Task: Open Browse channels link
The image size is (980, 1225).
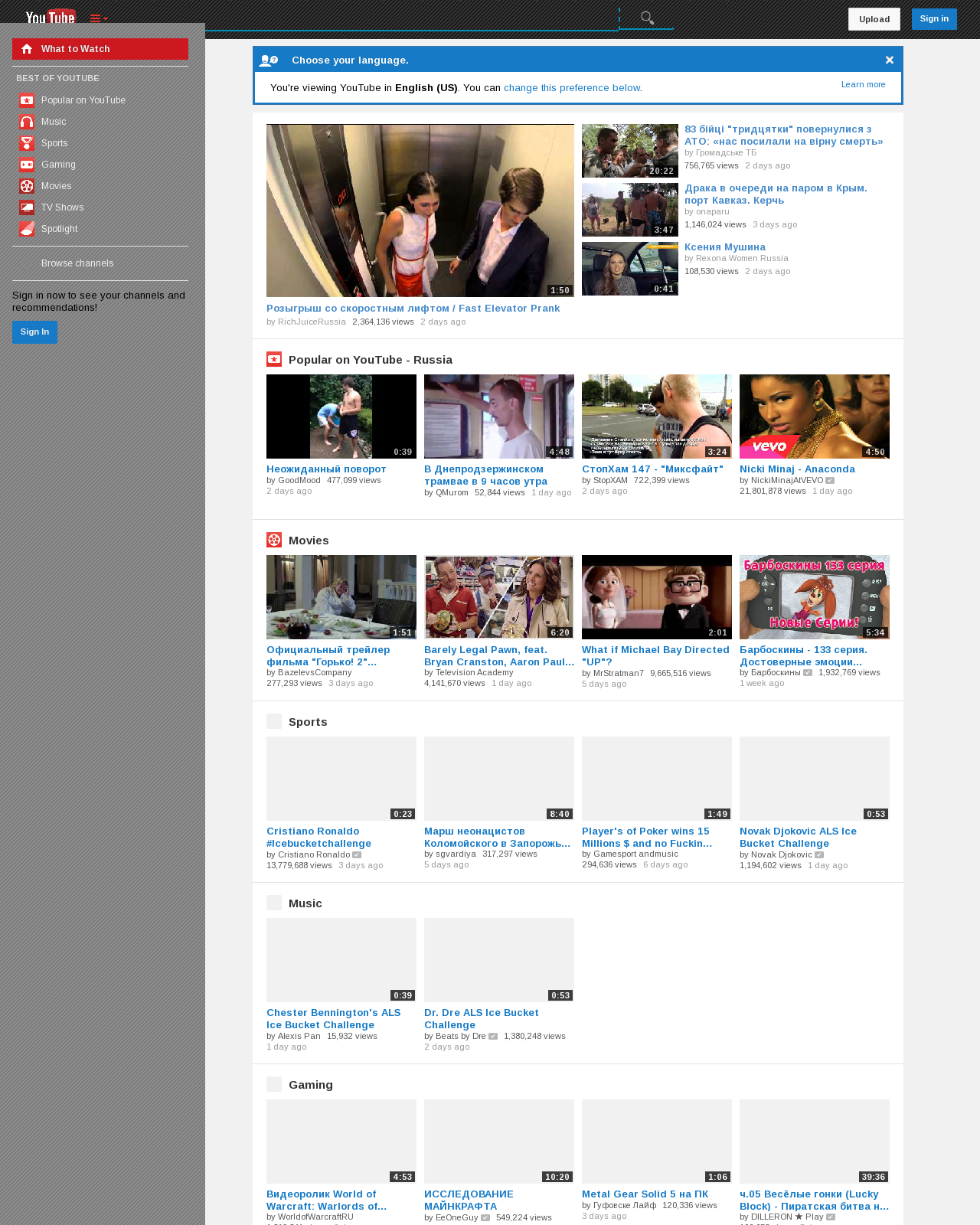Action: pos(77,263)
